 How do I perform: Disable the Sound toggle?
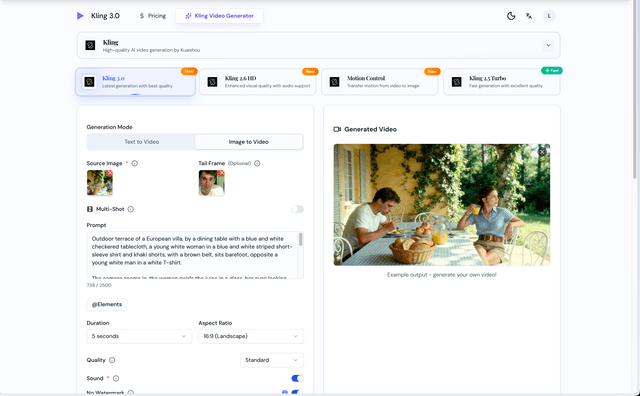[297, 378]
